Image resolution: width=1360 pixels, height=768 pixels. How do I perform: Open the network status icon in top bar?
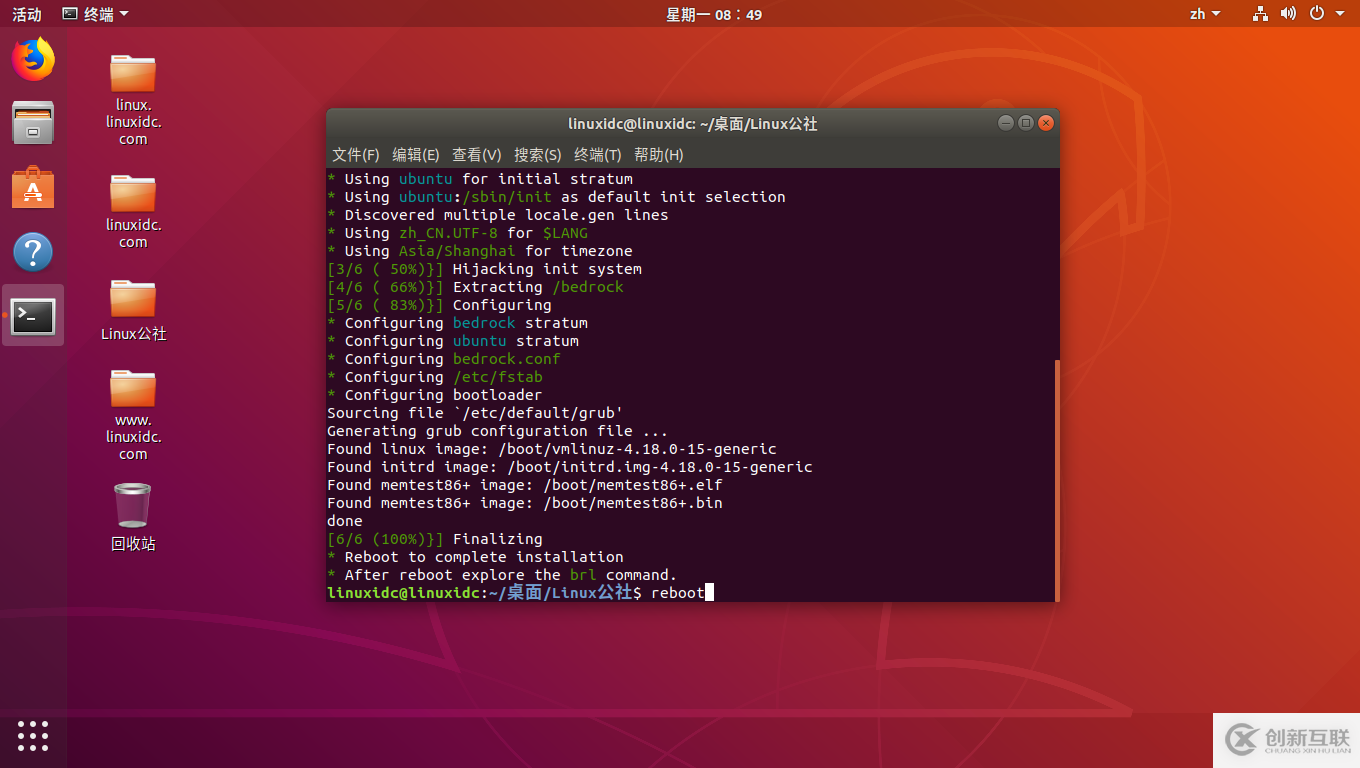(1258, 13)
